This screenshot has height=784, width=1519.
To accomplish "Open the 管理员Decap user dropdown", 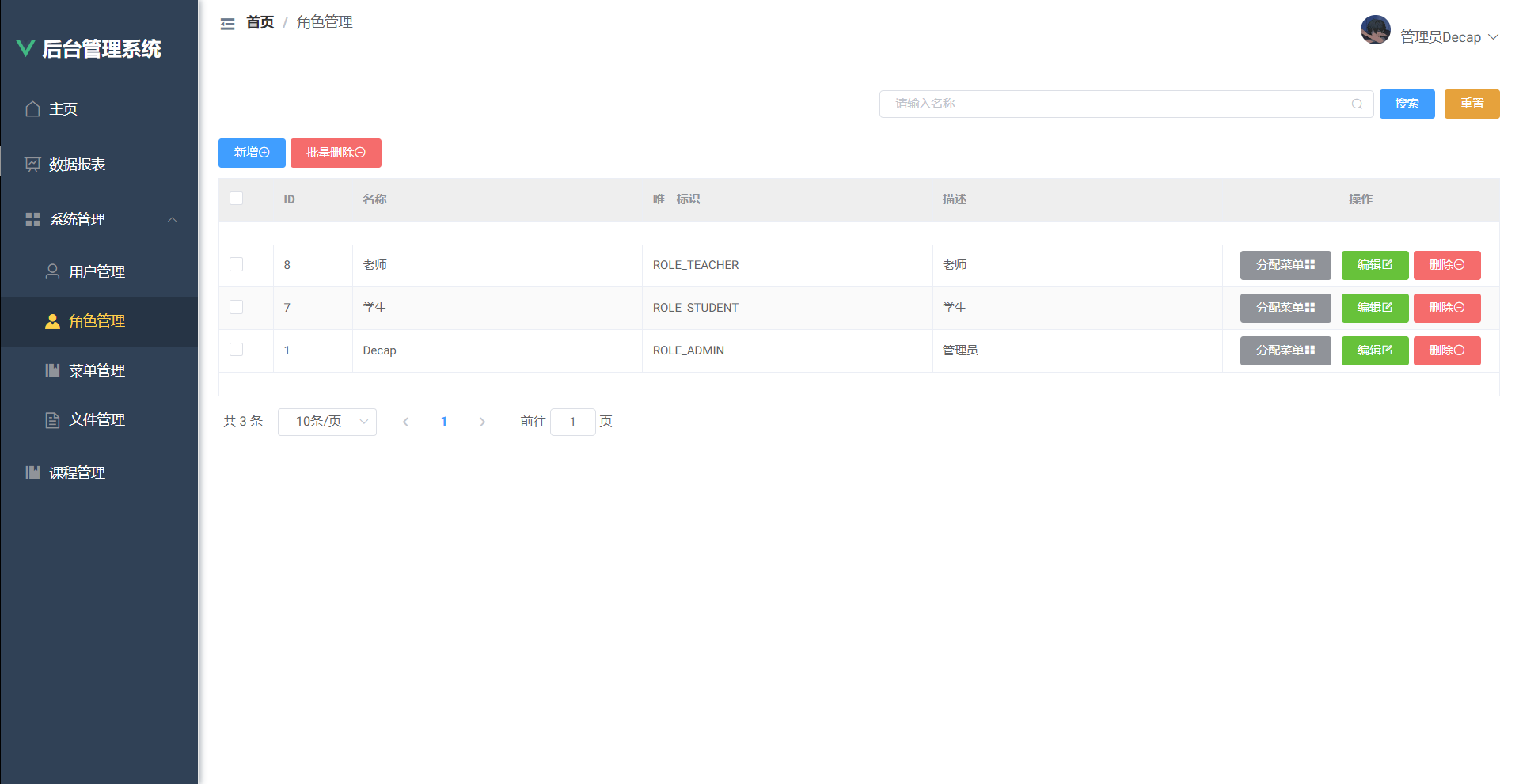I will pos(1449,37).
